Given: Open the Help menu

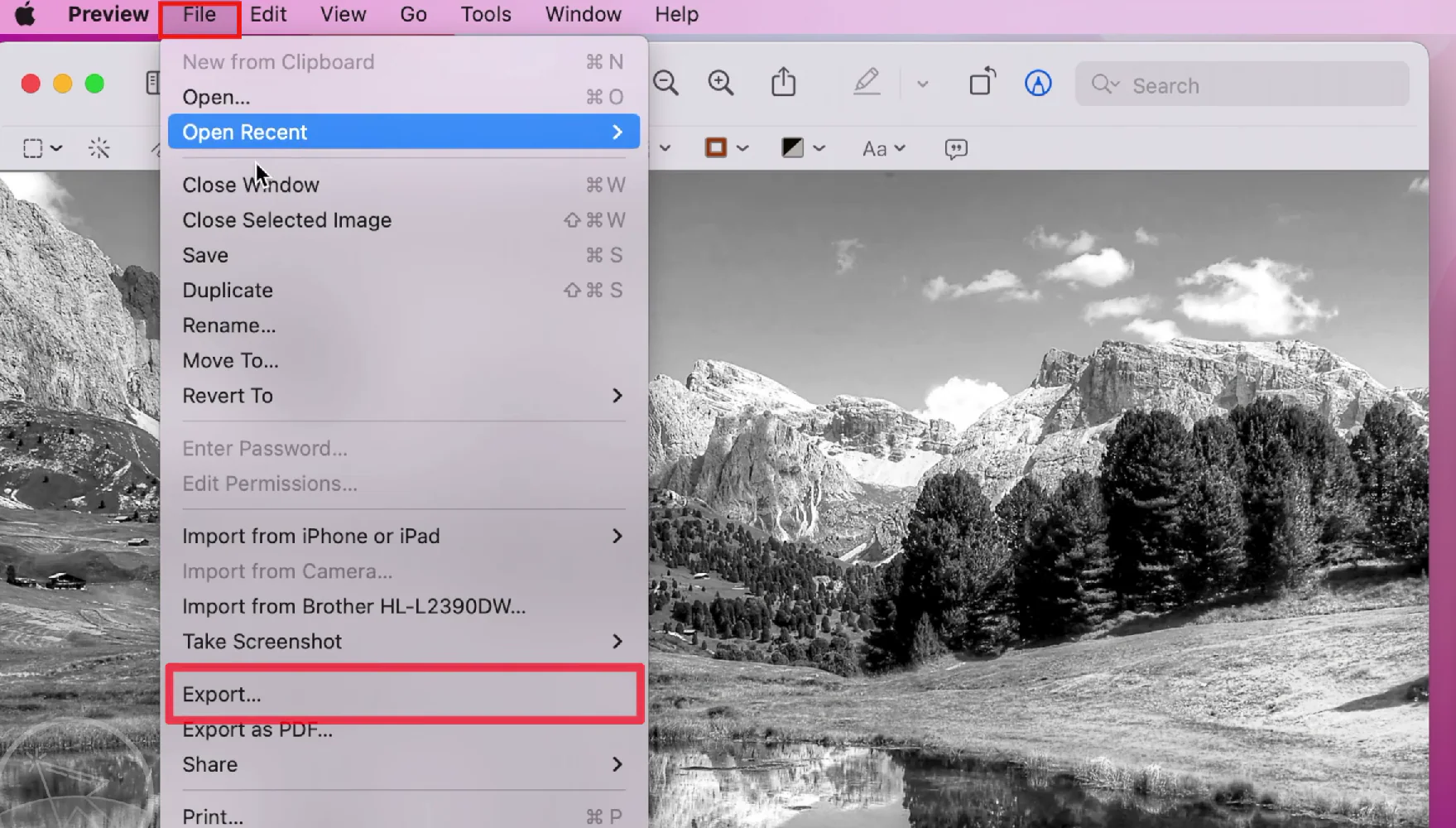Looking at the screenshot, I should (676, 14).
